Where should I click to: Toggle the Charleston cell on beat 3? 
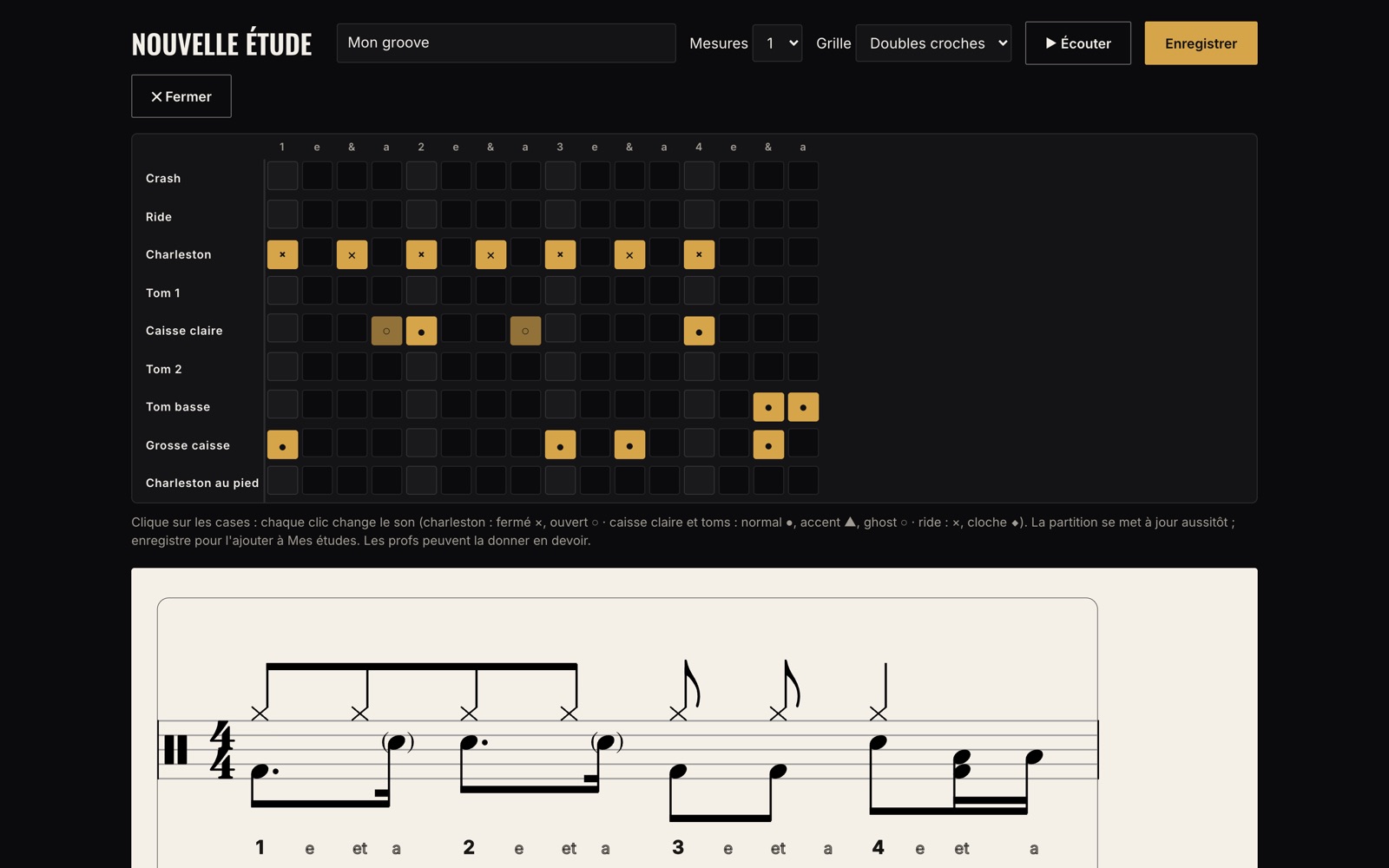560,254
